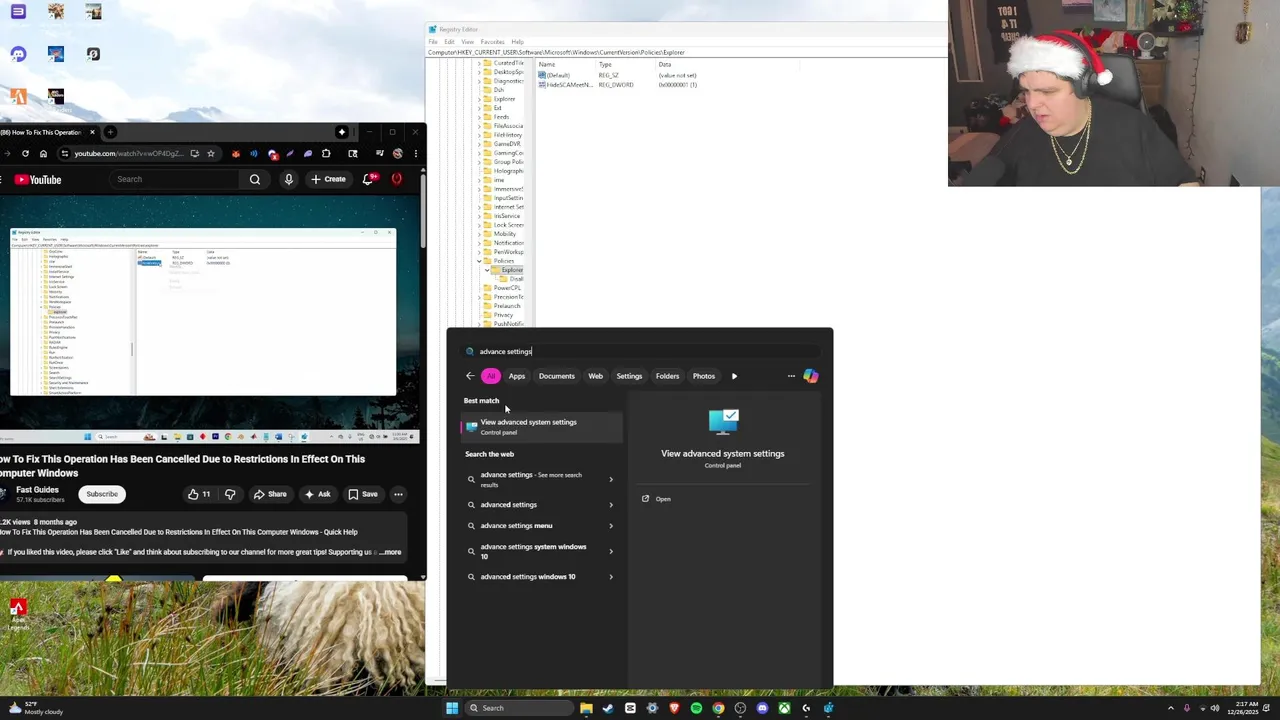Viewport: 1280px width, 720px height.
Task: Open File Explorer from the taskbar
Action: (586, 708)
